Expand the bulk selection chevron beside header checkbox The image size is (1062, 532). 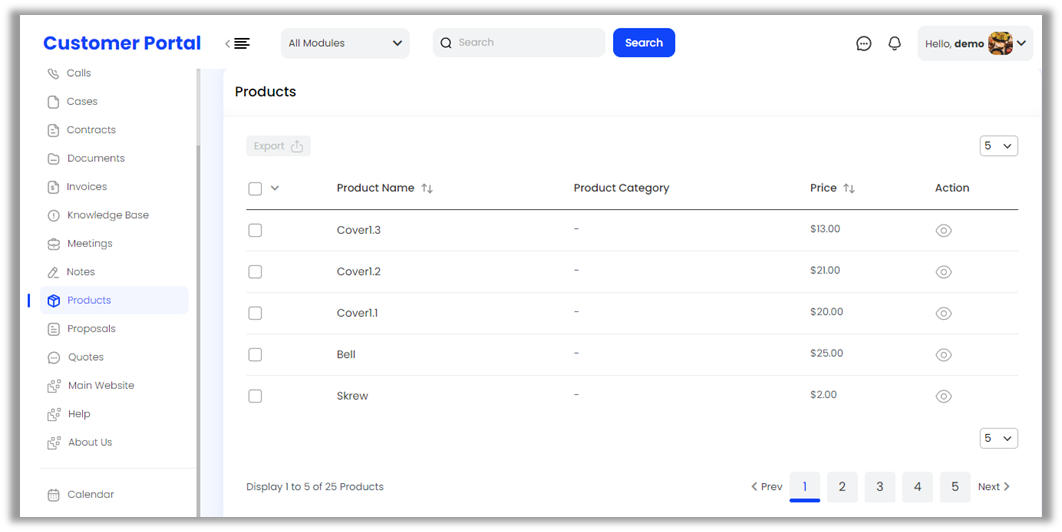275,188
